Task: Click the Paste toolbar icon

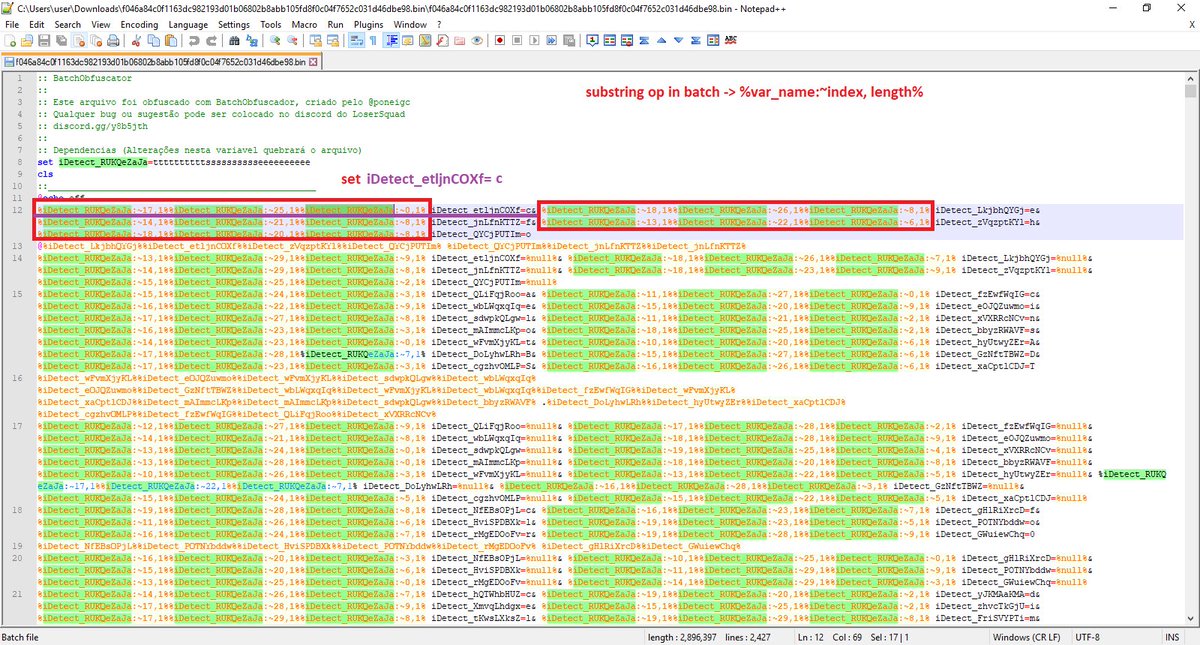Action: pyautogui.click(x=171, y=41)
